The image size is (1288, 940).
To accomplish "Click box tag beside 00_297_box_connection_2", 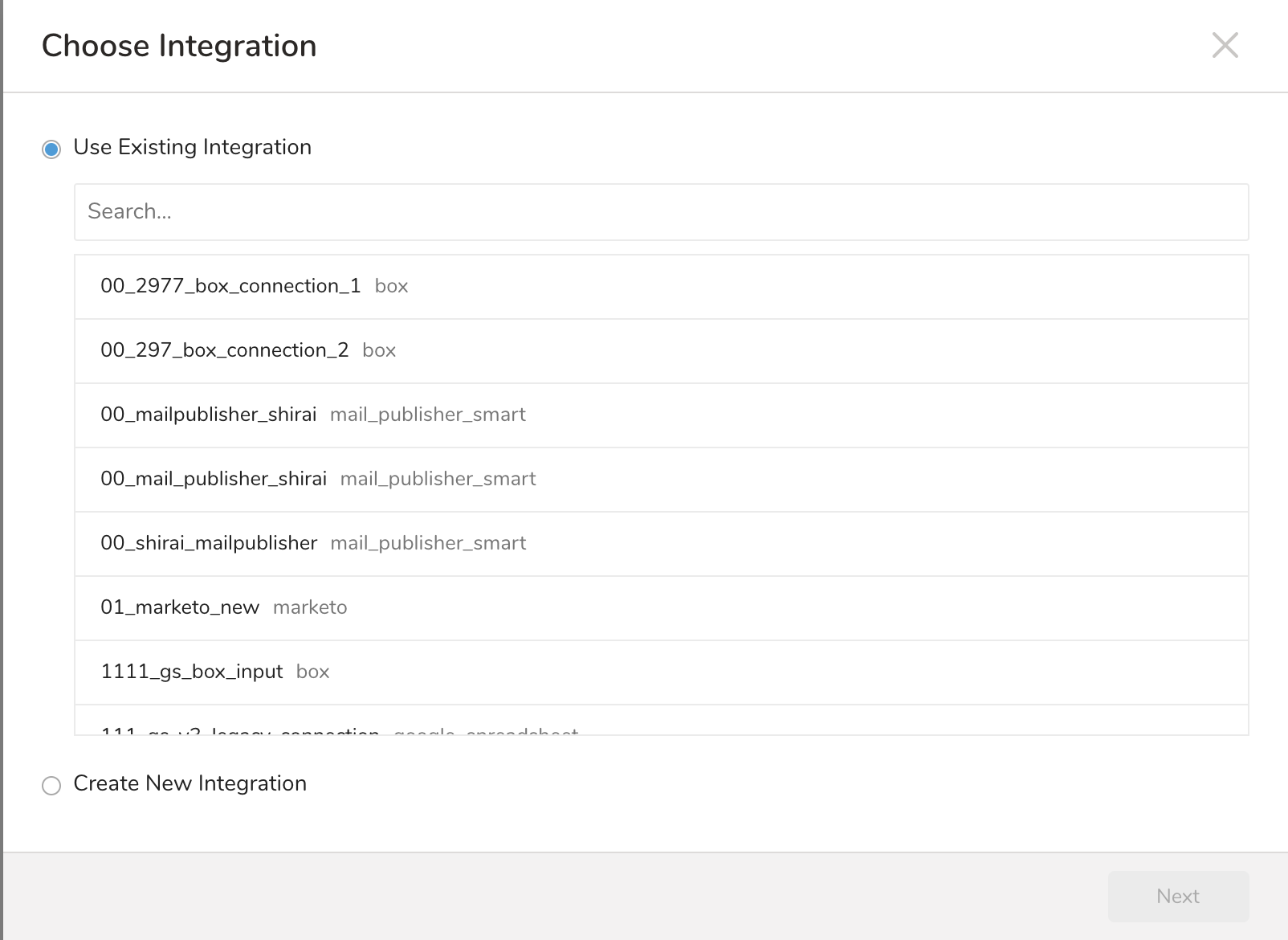I will 379,351.
